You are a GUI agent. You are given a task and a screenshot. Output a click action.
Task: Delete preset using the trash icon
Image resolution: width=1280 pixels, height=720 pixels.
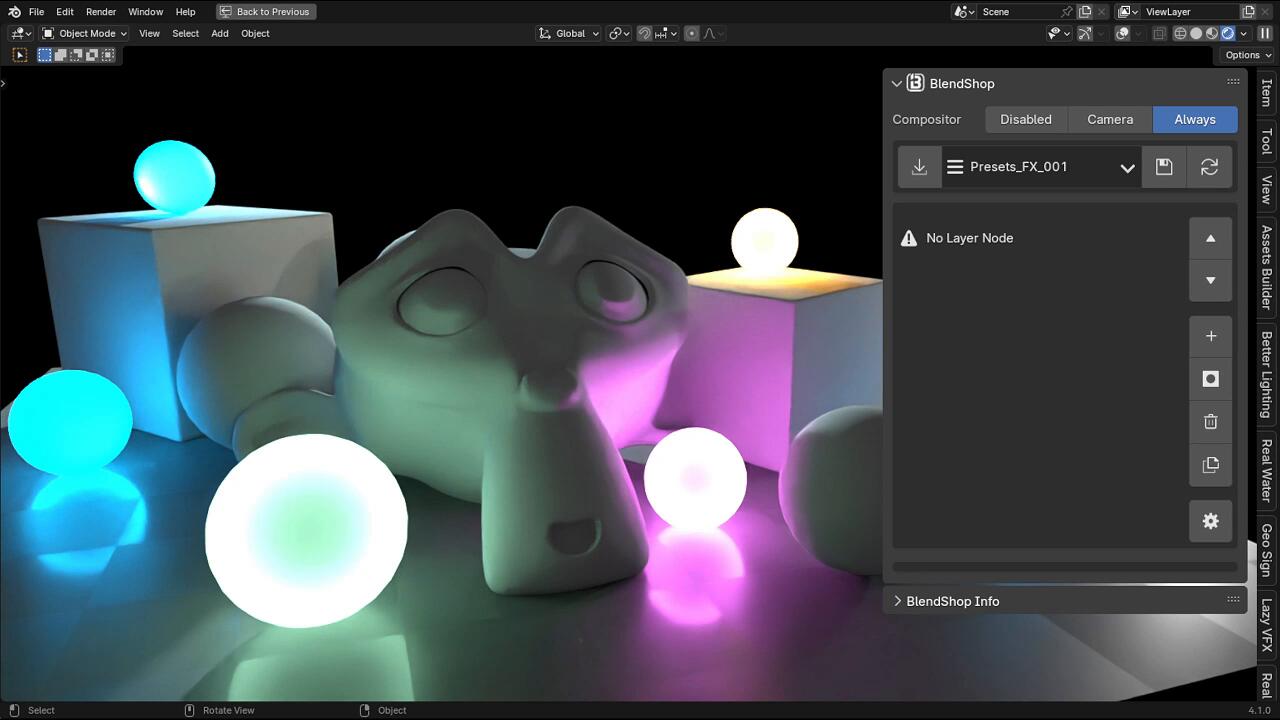coord(1210,421)
